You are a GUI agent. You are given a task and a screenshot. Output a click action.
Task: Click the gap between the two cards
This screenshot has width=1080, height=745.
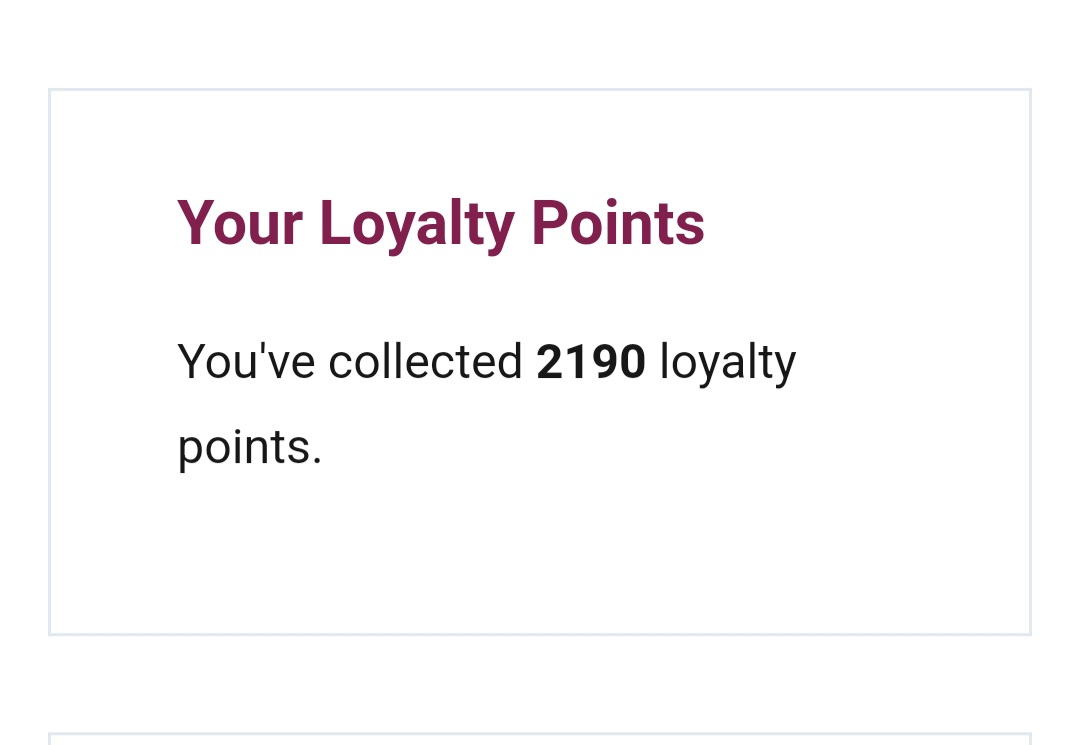540,684
